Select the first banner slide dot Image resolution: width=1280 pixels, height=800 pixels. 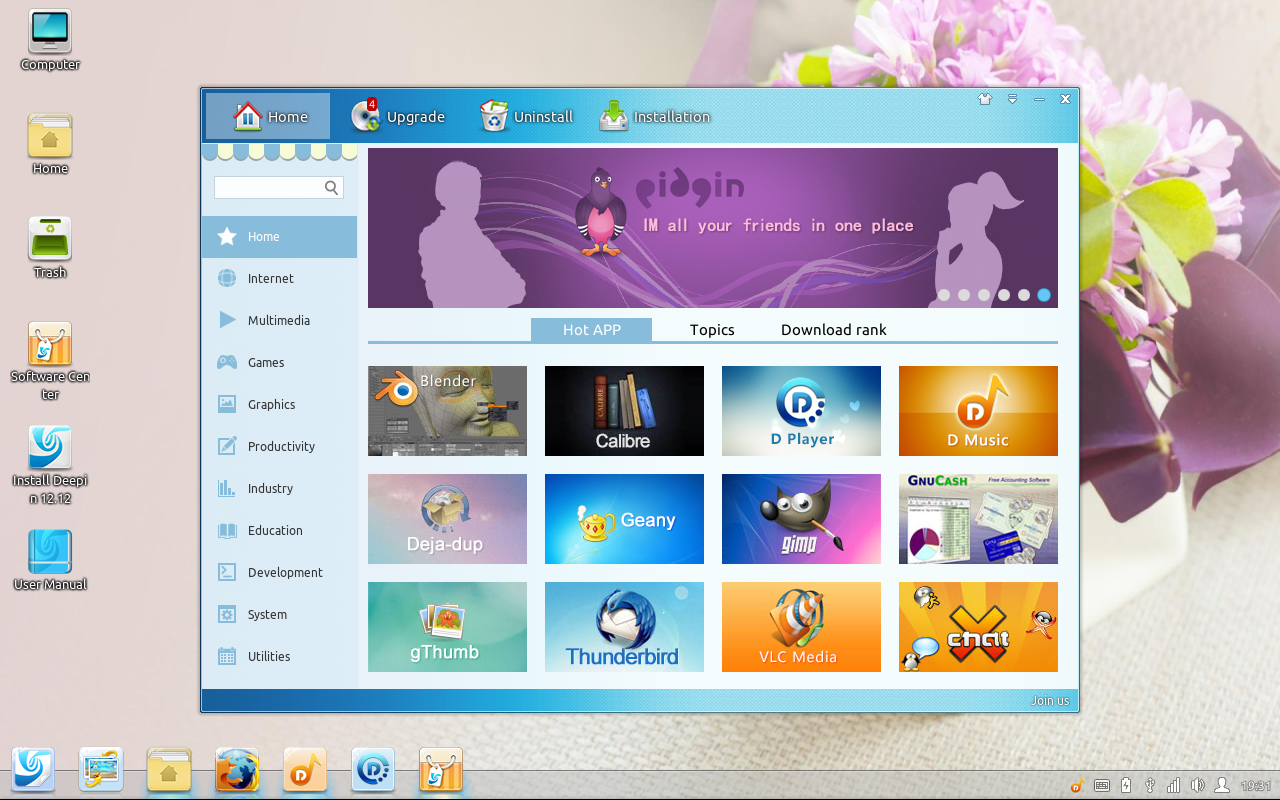[x=944, y=295]
